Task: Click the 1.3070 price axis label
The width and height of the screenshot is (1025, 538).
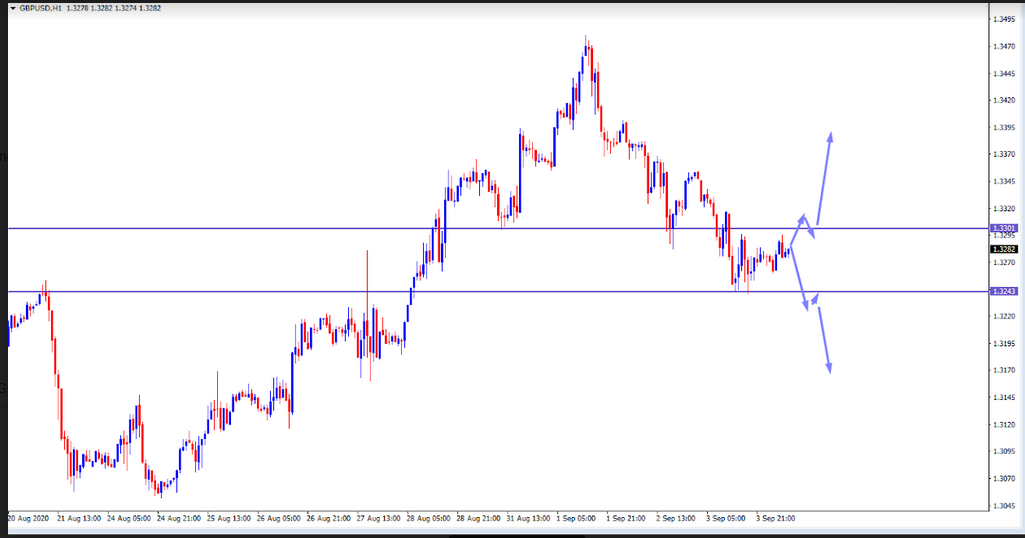Action: click(x=1004, y=479)
